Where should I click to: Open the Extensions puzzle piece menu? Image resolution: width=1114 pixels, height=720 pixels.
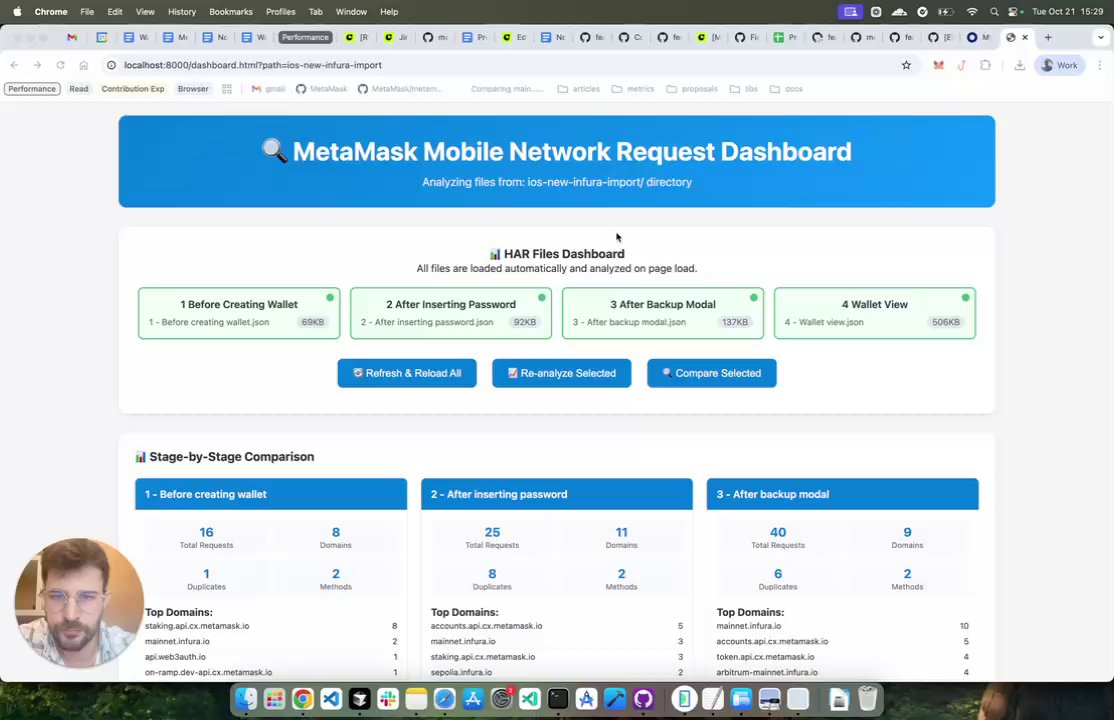(985, 65)
